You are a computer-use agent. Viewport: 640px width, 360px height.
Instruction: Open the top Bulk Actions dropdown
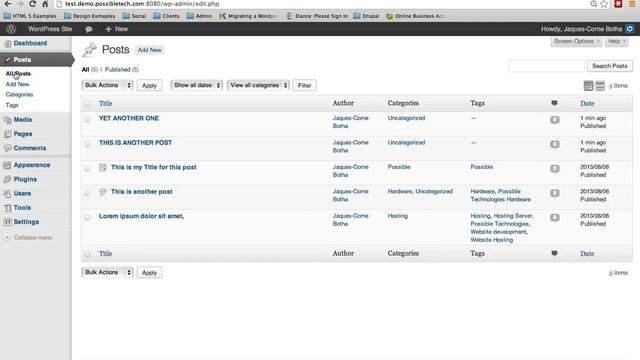click(x=107, y=85)
